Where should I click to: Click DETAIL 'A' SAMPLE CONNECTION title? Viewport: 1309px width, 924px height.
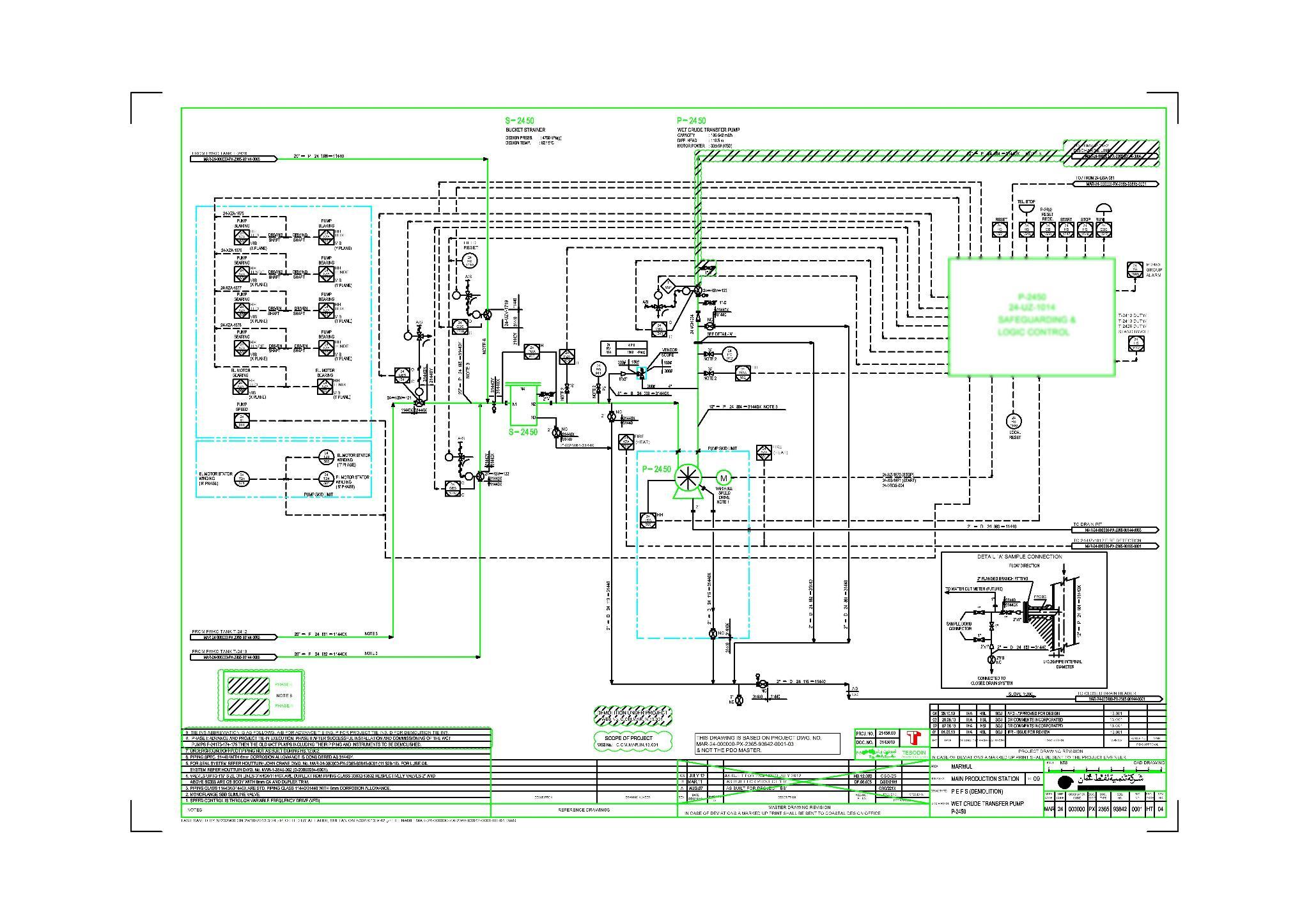pyautogui.click(x=1019, y=557)
